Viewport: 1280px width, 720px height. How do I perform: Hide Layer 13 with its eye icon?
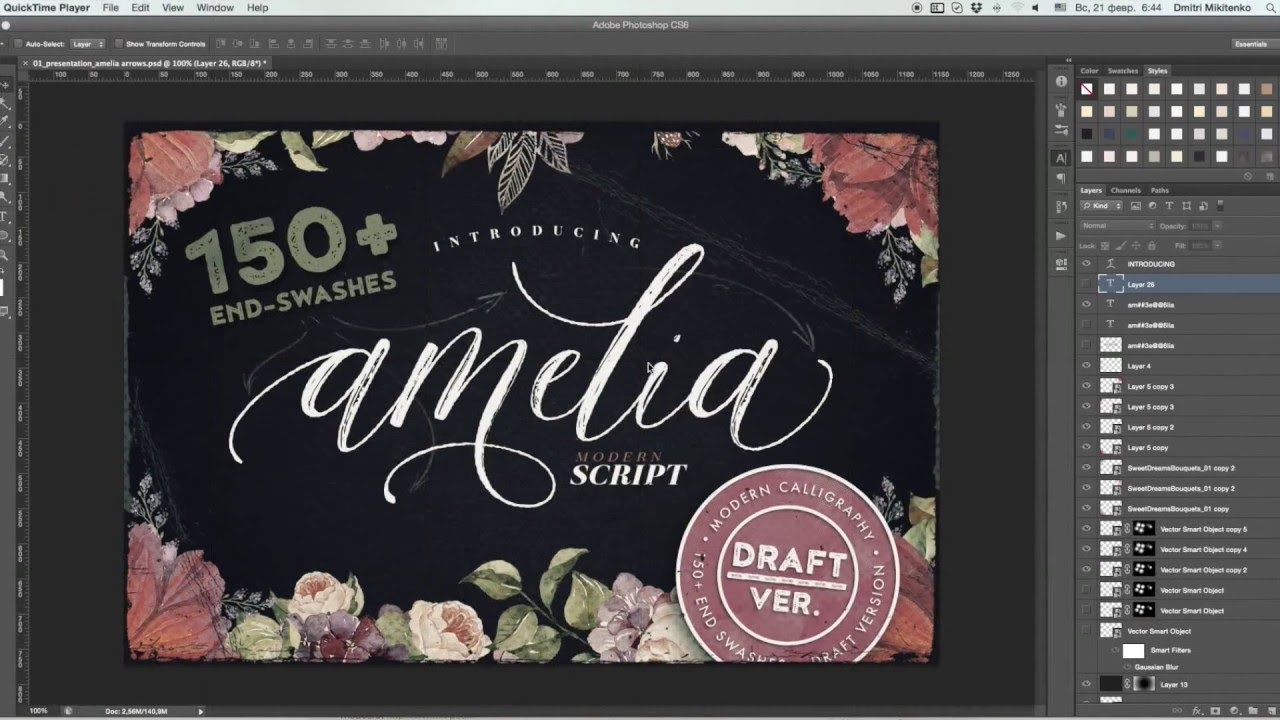tap(1086, 684)
